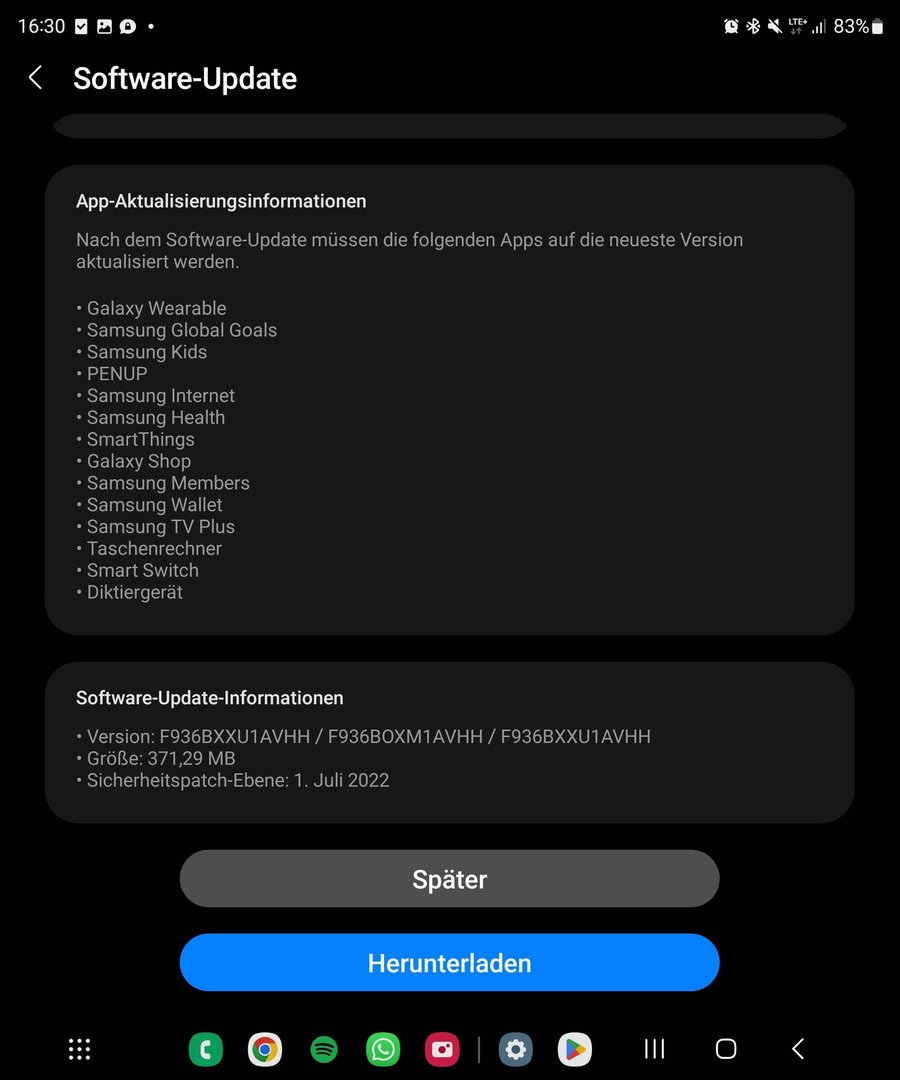This screenshot has height=1080, width=900.
Task: Tap the App-Aktualisierungsinformationen heading
Action: point(221,201)
